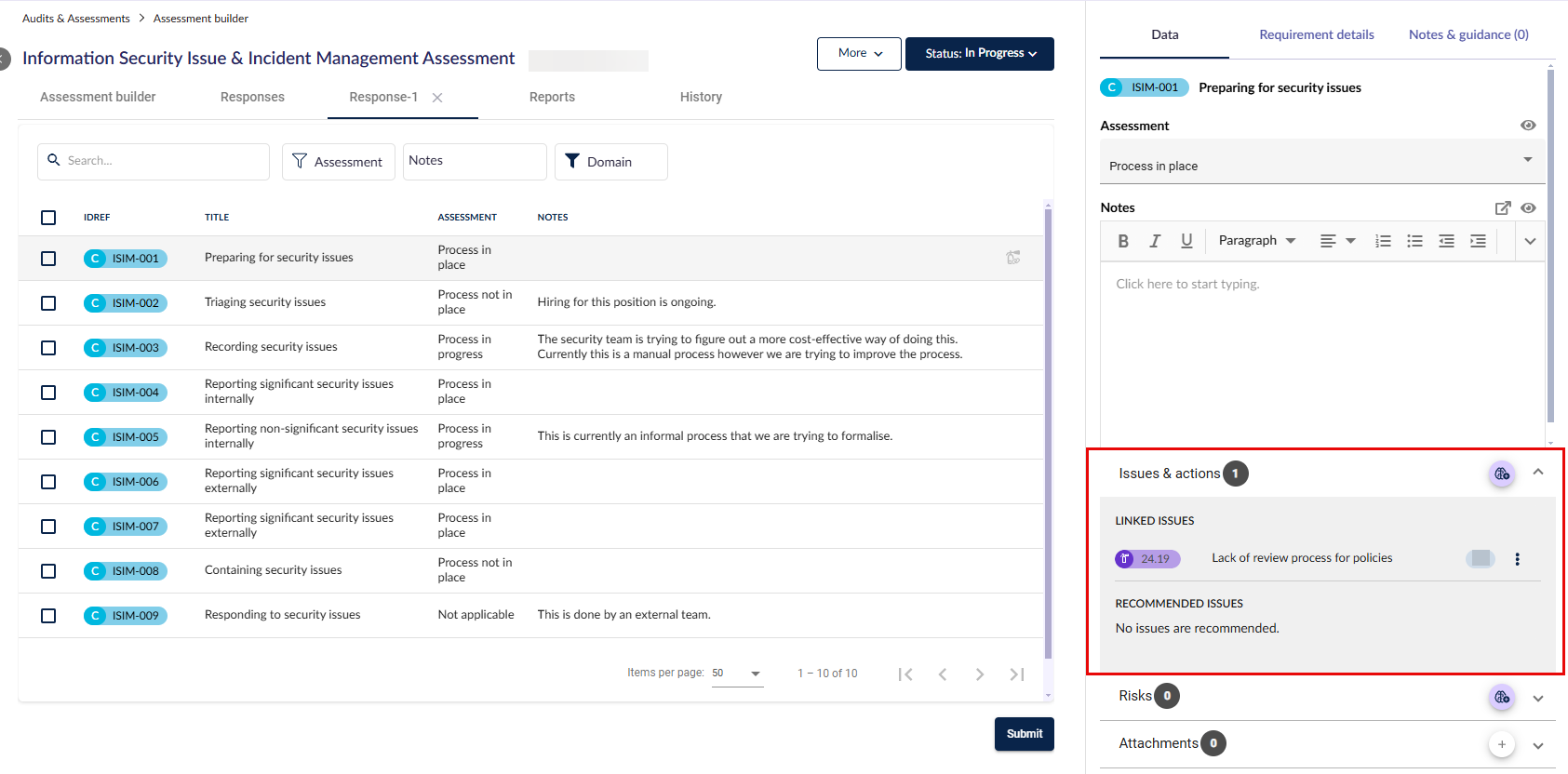This screenshot has width=1568, height=774.
Task: Go to Audits & Assessments breadcrumb
Action: click(x=76, y=19)
